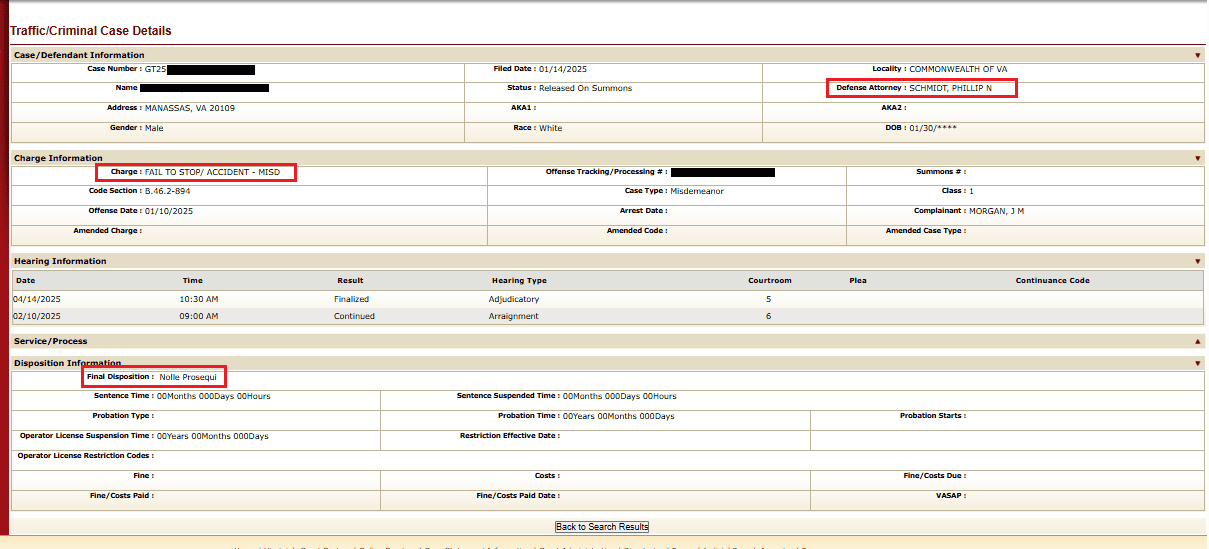The width and height of the screenshot is (1209, 549).
Task: Click the Released On Summons status value
Action: [585, 88]
